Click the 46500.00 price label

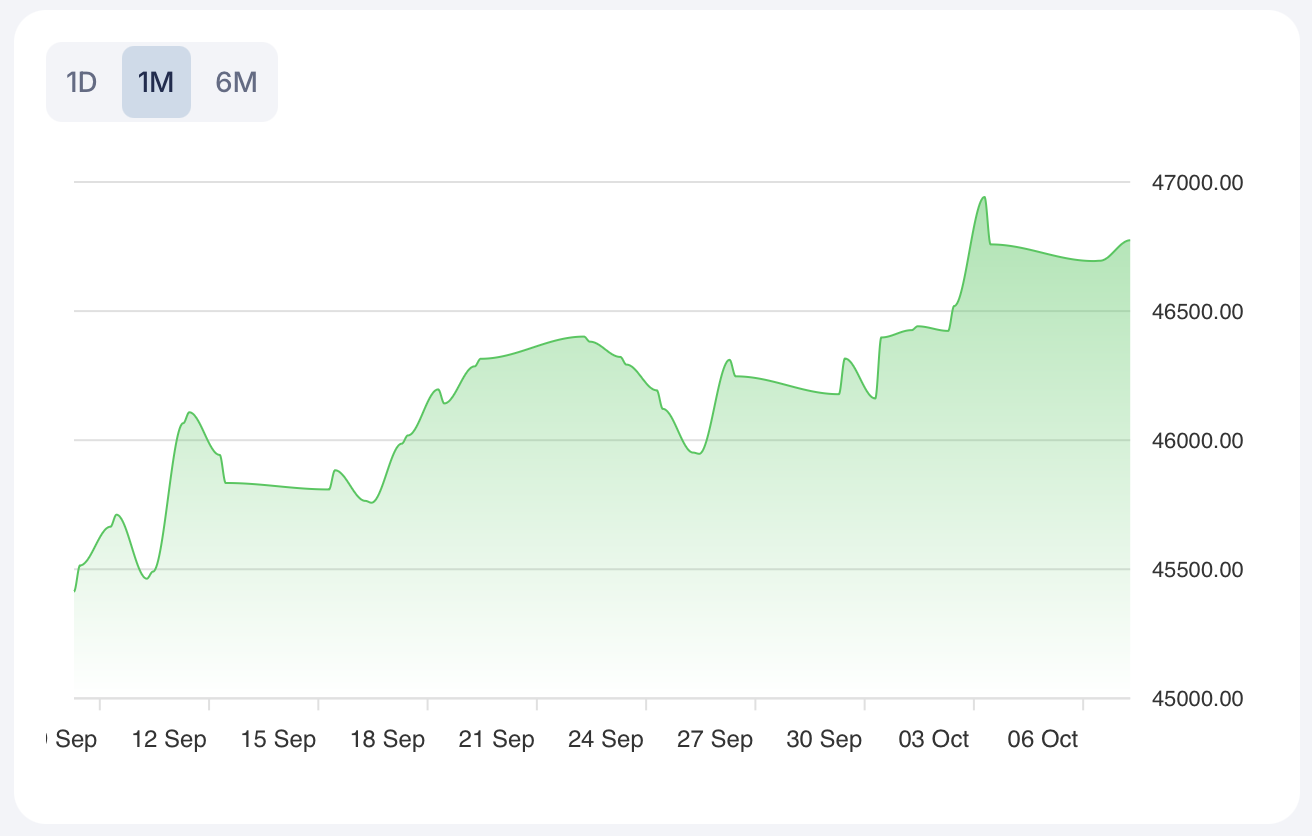pos(1198,312)
